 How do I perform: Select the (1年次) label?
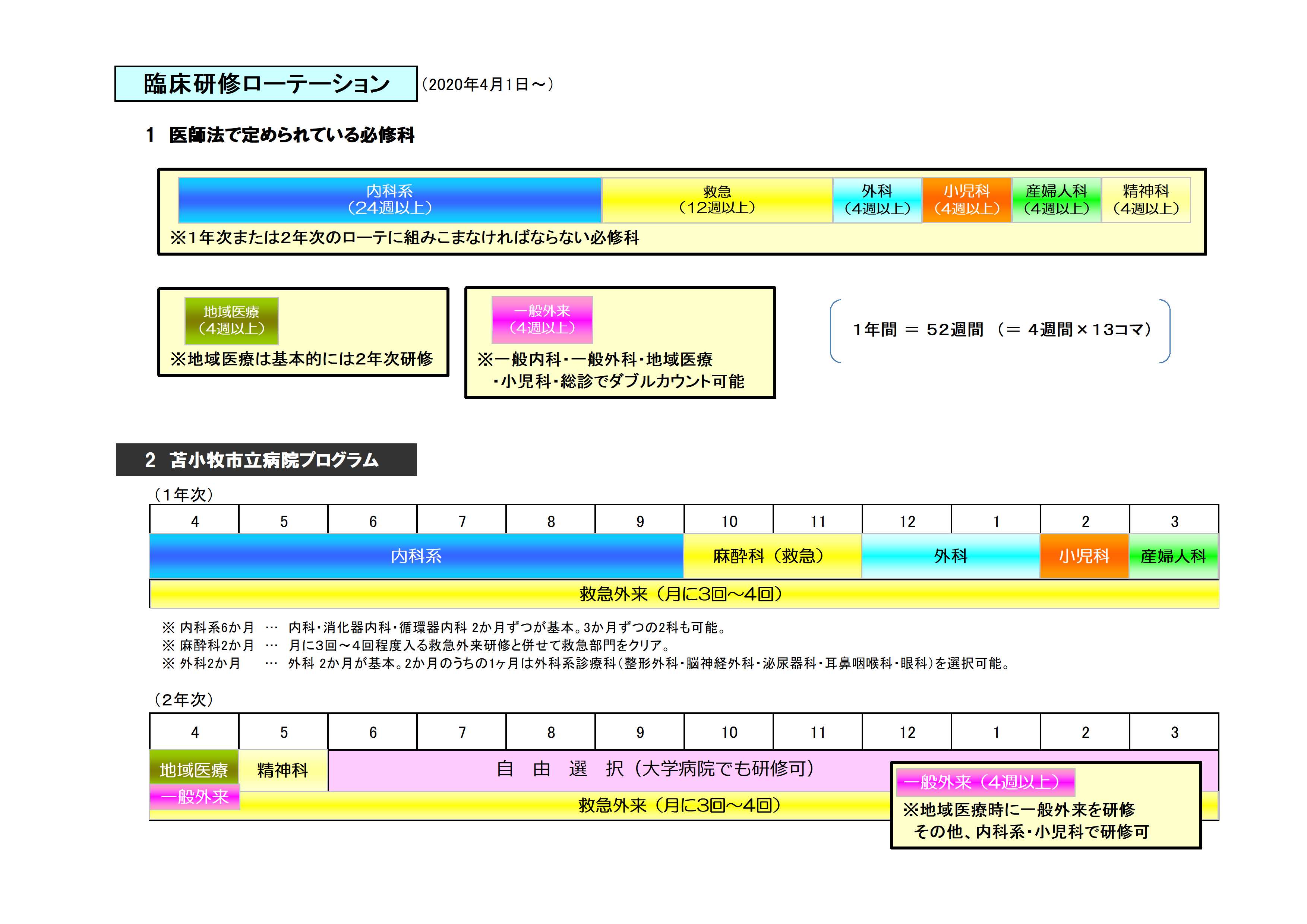tap(183, 494)
